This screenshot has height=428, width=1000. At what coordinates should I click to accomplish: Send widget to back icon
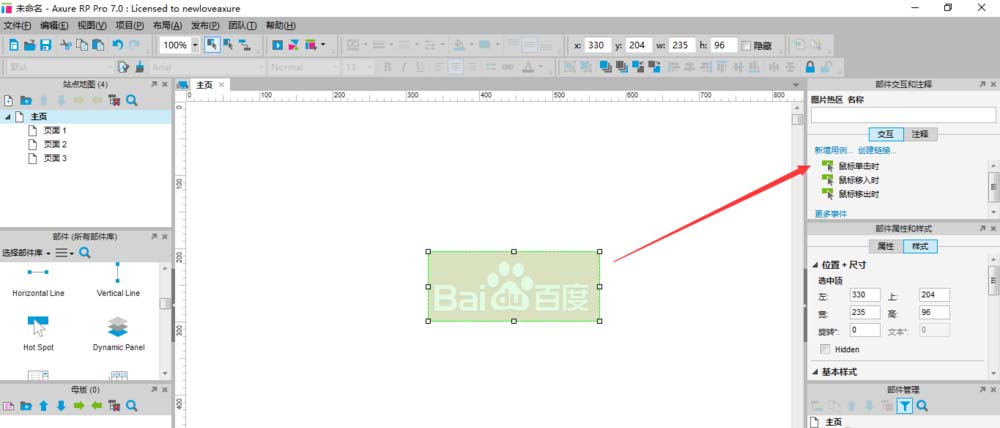pos(622,67)
